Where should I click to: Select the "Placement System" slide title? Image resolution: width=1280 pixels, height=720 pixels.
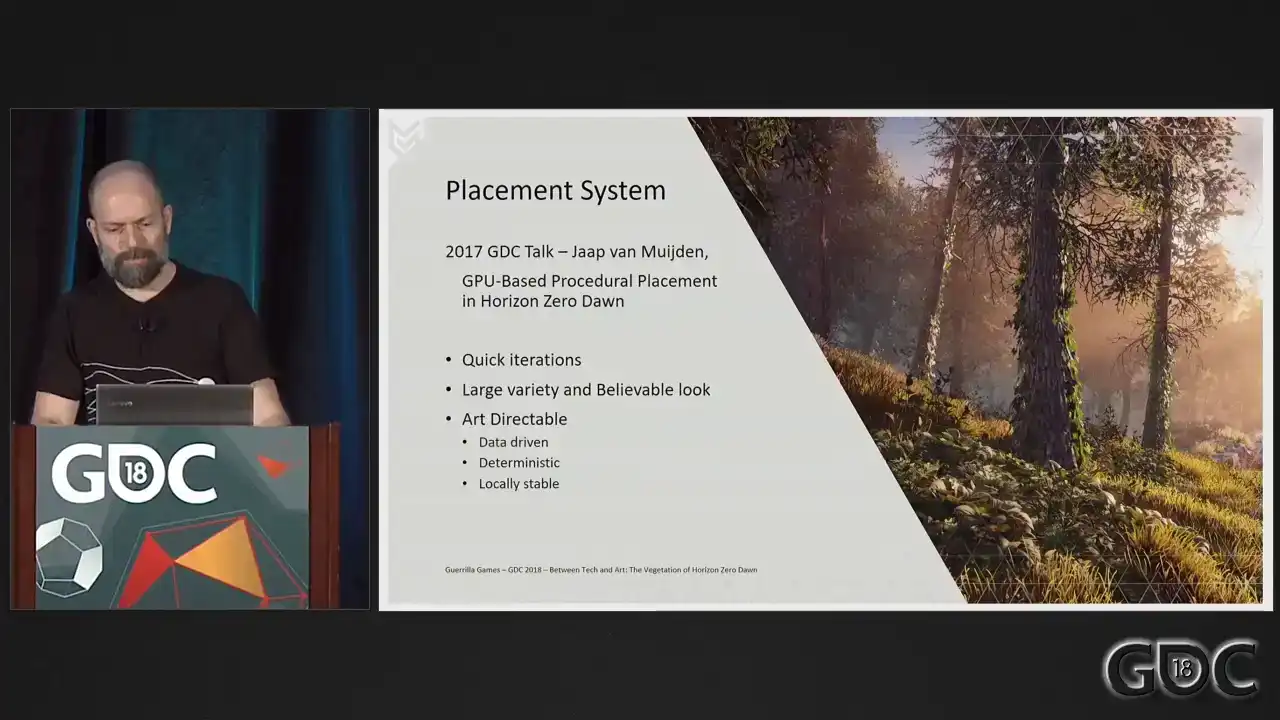(555, 190)
